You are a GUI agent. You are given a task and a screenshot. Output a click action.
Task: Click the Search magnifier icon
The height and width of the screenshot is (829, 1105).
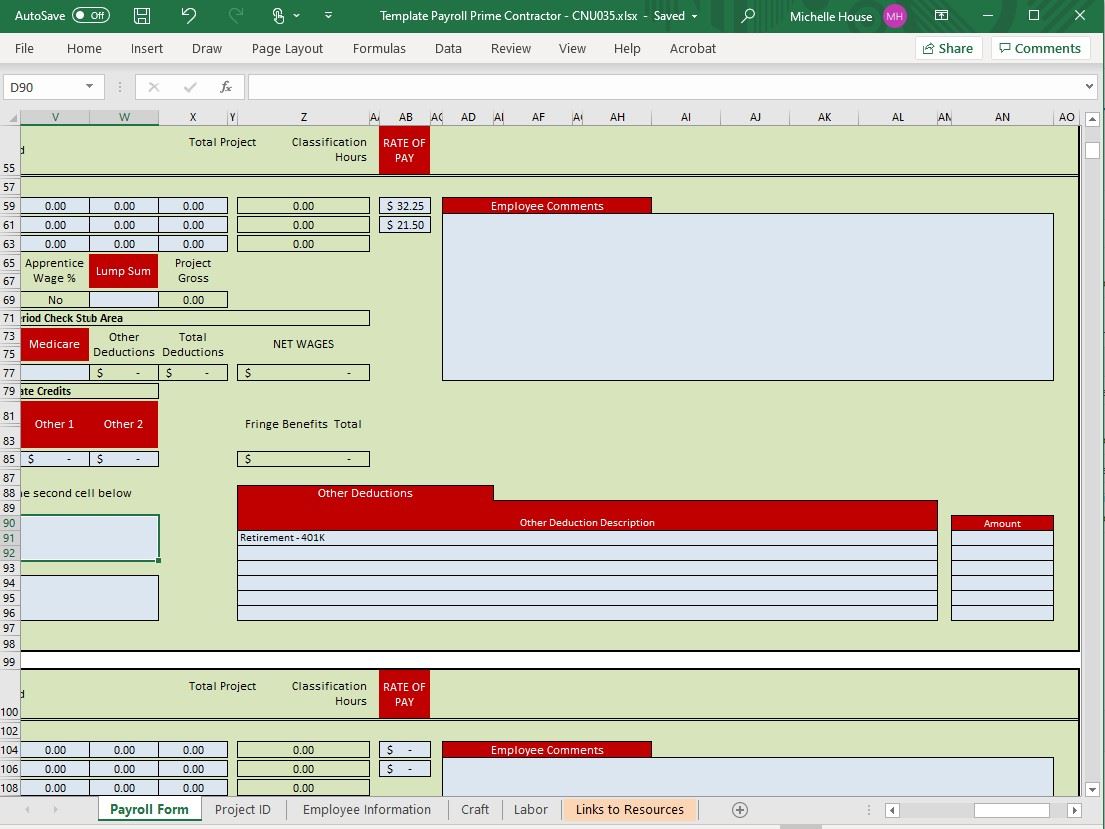[x=748, y=16]
